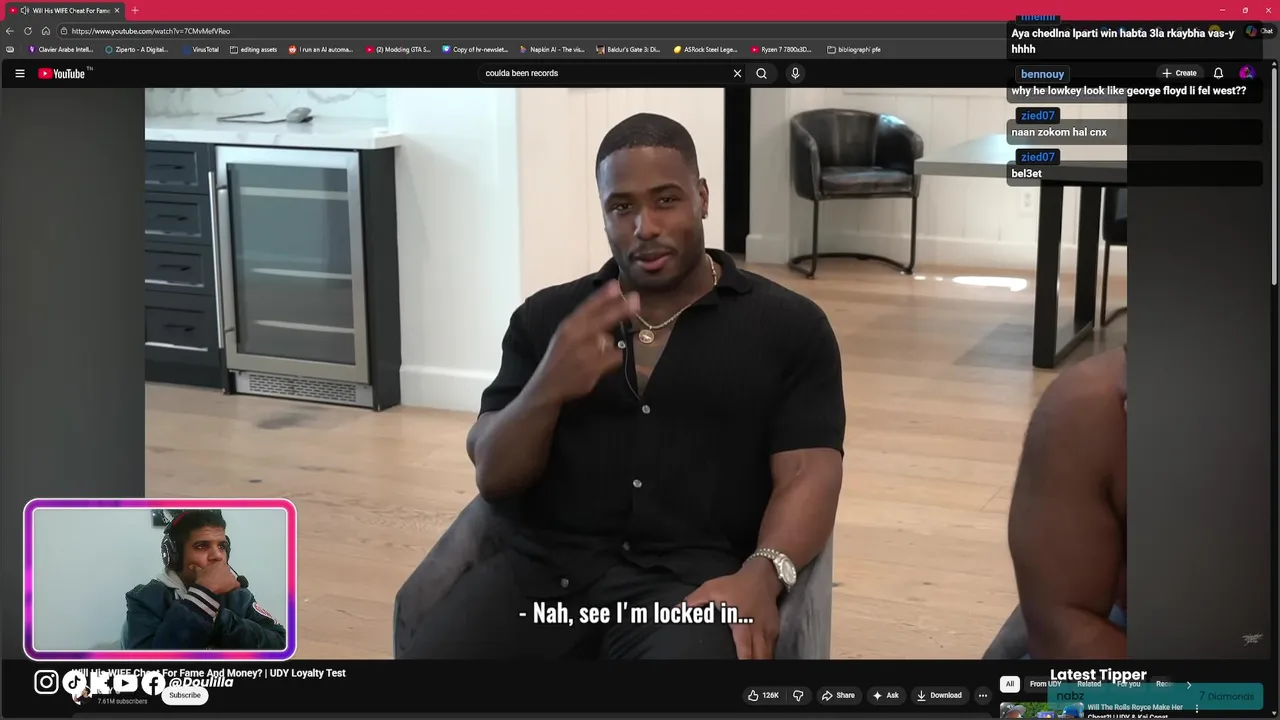Show more filter chips with right chevron
1280x720 pixels.
pos(1188,684)
